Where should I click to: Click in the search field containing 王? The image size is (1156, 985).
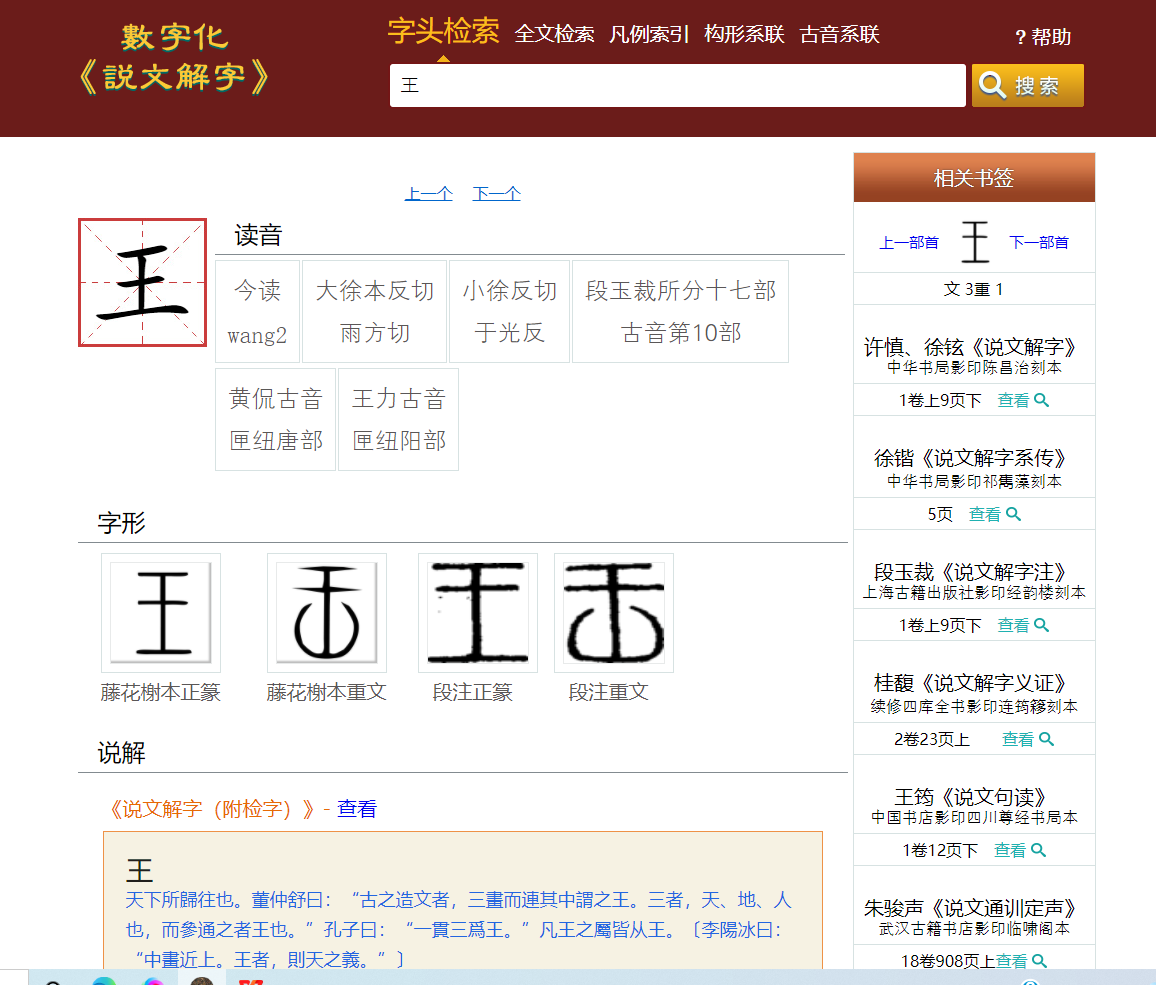point(677,86)
